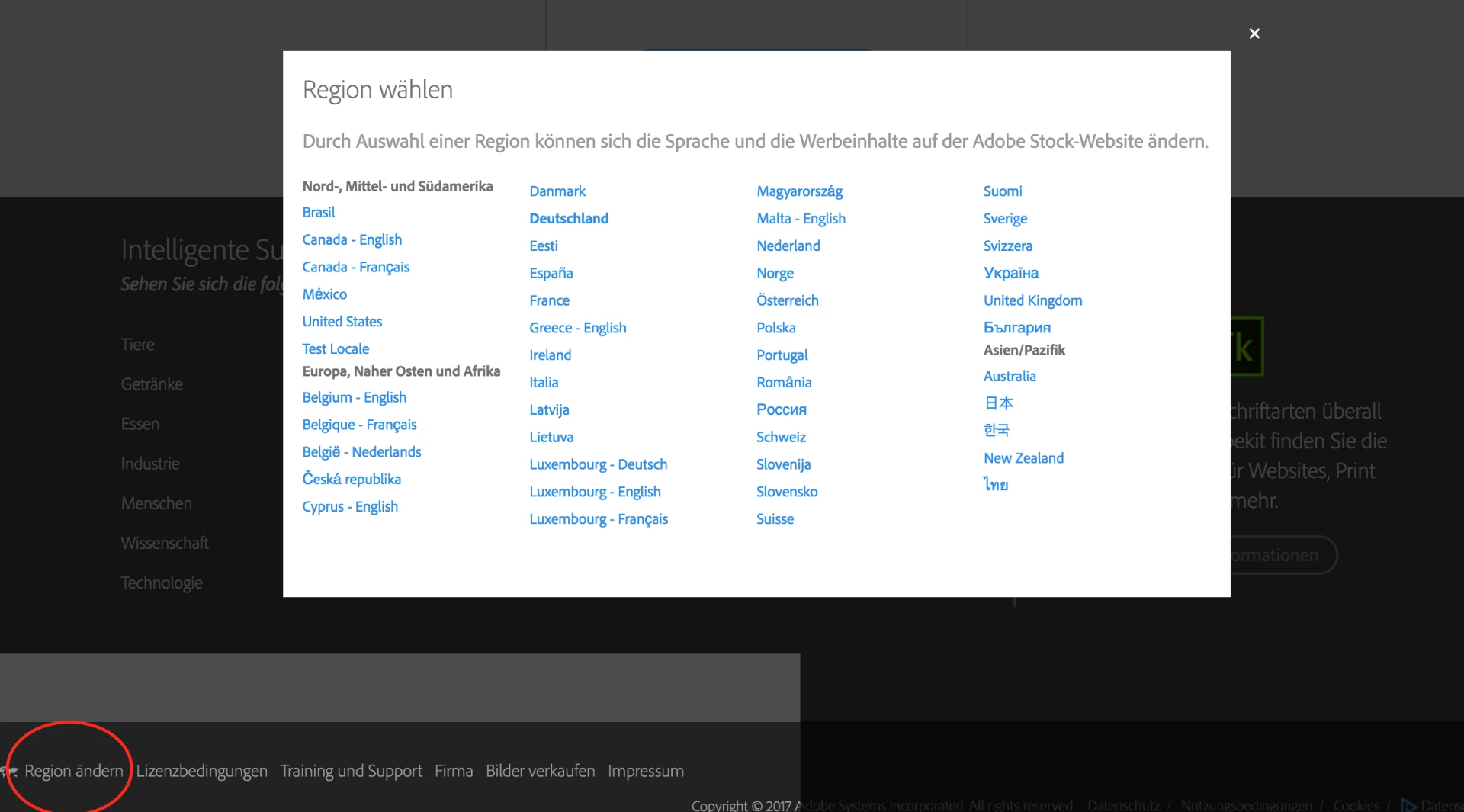
Task: Select България region
Action: [1017, 328]
